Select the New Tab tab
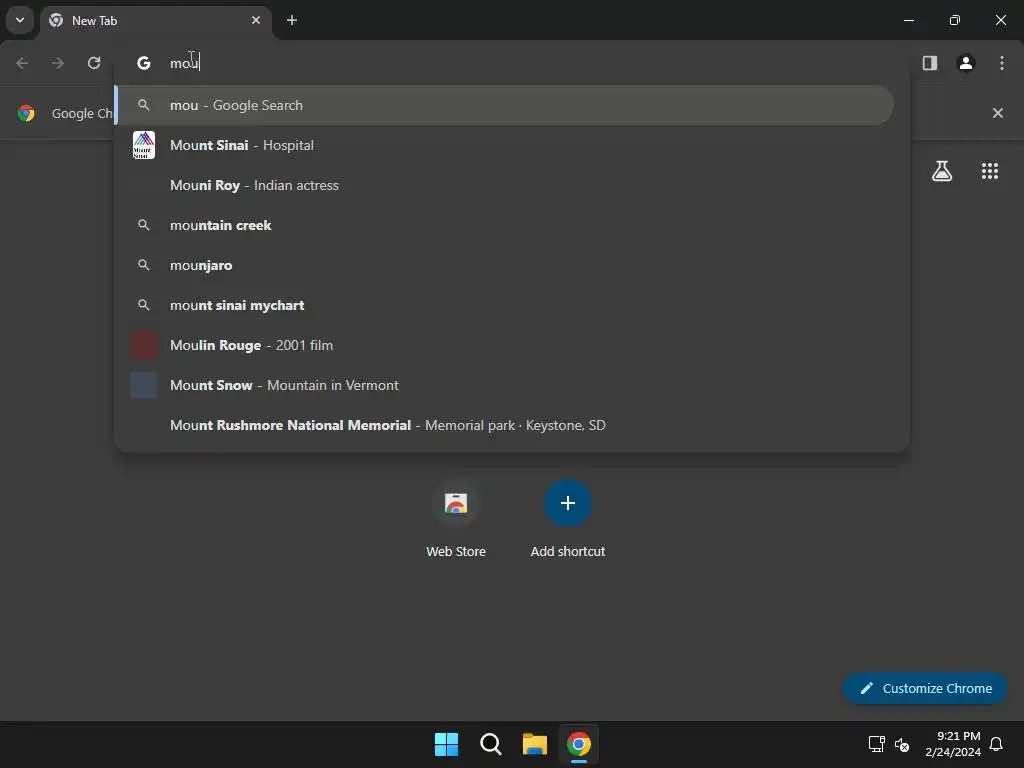Screen dimensions: 1024x768 point(155,20)
